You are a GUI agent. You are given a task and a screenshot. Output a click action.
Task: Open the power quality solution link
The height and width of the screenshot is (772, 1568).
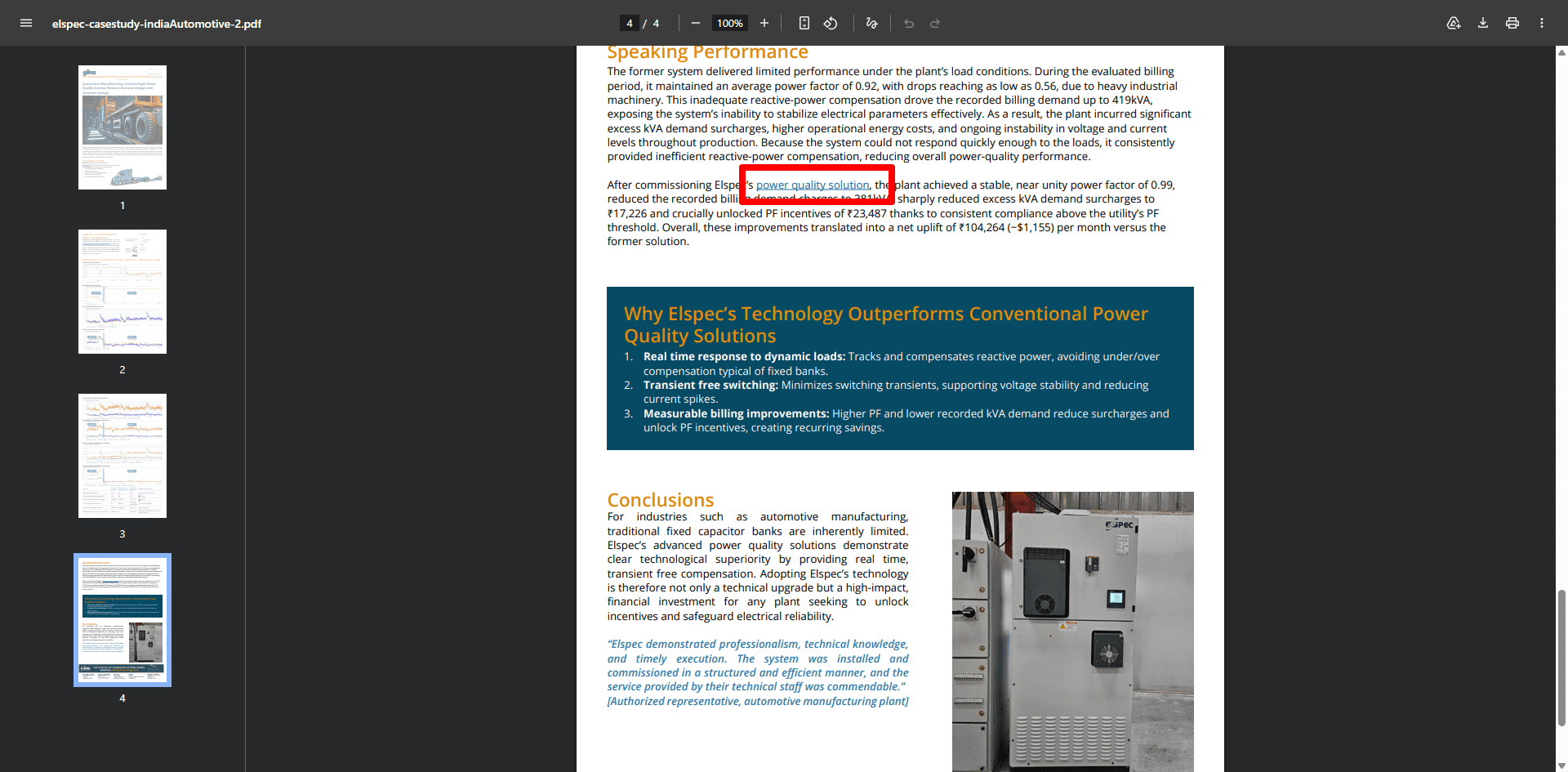[813, 185]
